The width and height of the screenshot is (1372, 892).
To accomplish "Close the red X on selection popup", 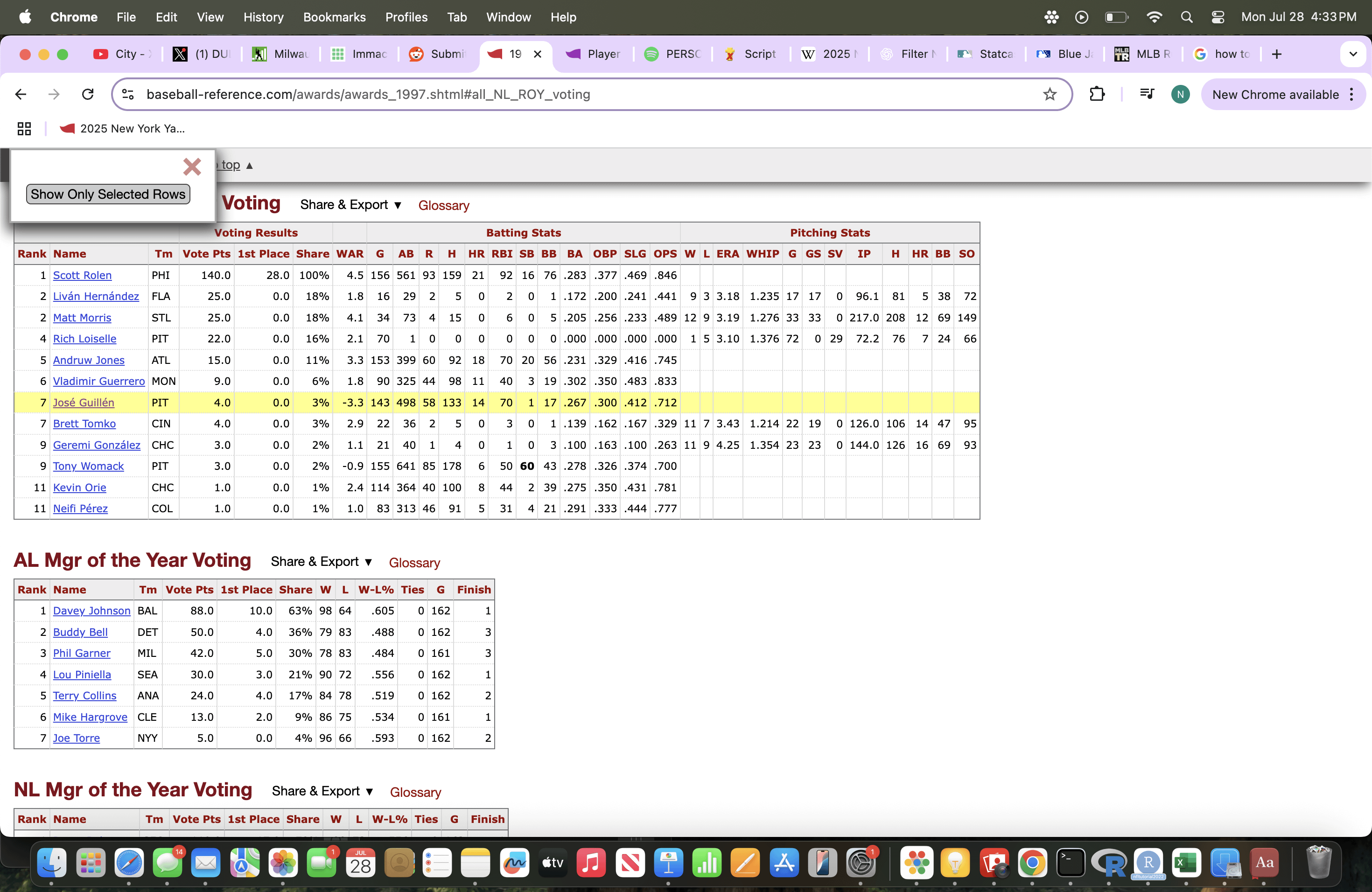I will pyautogui.click(x=192, y=167).
